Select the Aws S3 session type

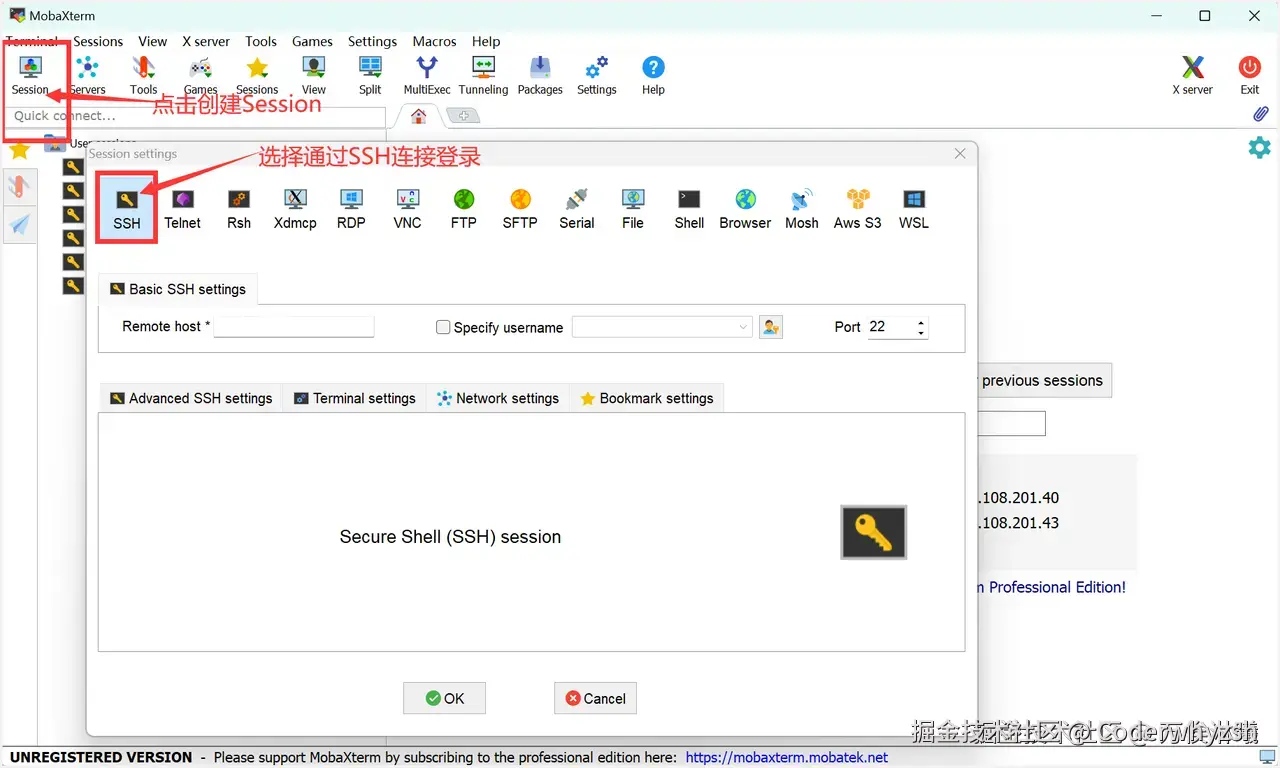pyautogui.click(x=858, y=209)
